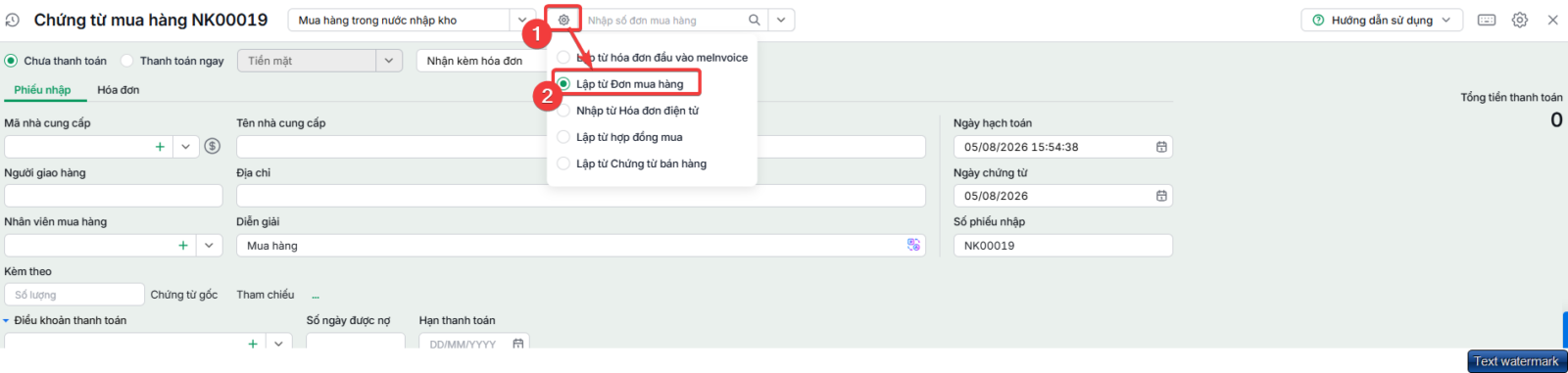
Task: Switch to the Hóa đơn tab
Action: point(118,90)
